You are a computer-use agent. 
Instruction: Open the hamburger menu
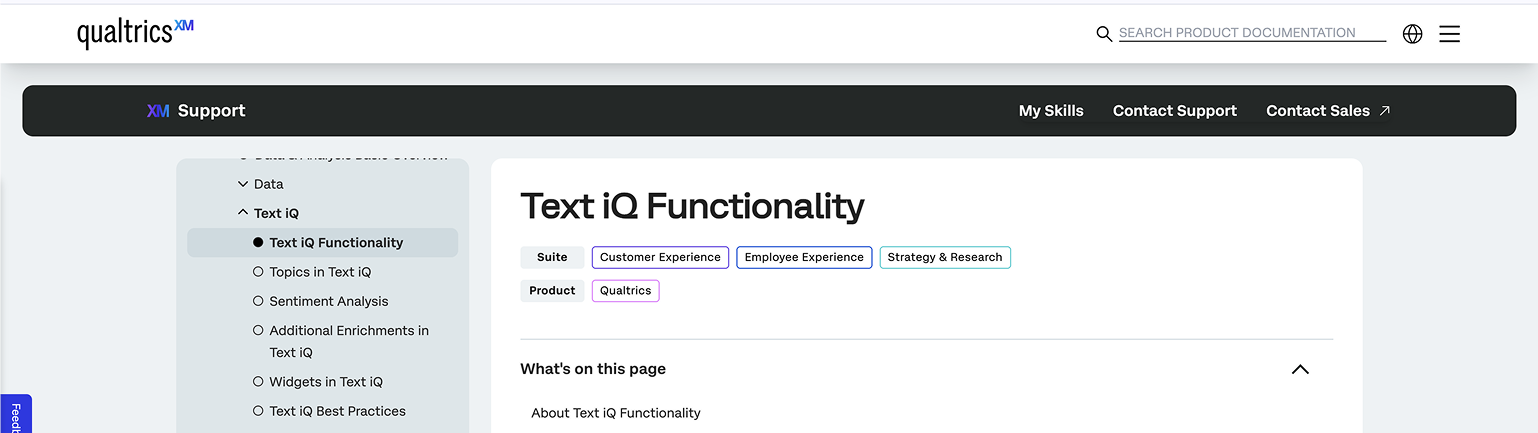pyautogui.click(x=1449, y=34)
